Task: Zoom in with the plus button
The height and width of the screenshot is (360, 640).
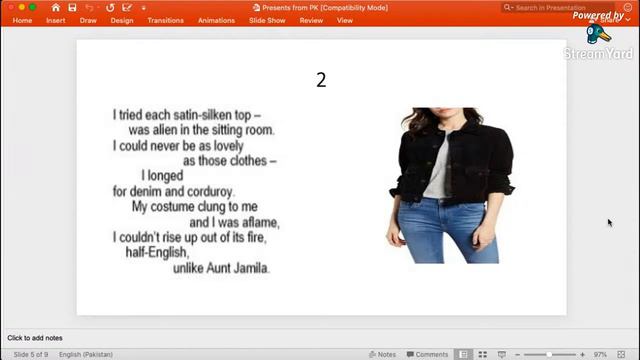Action: 582,355
